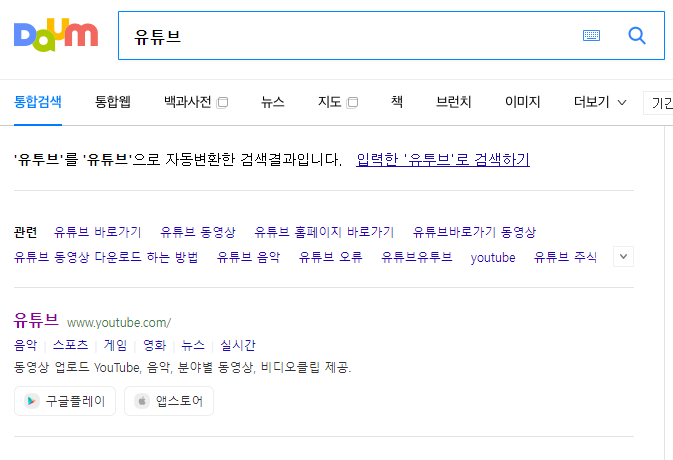The width and height of the screenshot is (673, 460).
Task: Click the Apple icon in 앱스토어 button
Action: 142,401
